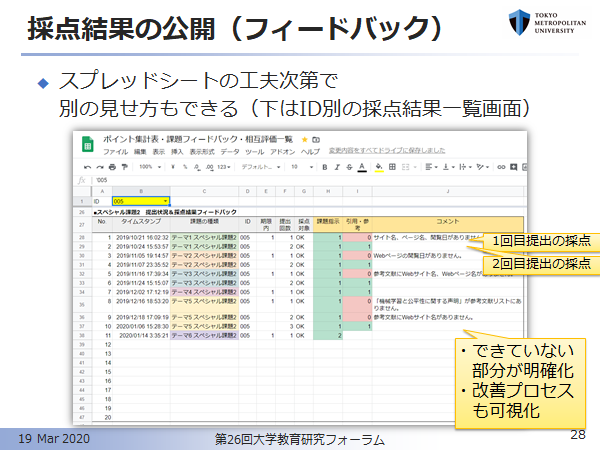
Task: Click the fx formula icon
Action: (82, 180)
